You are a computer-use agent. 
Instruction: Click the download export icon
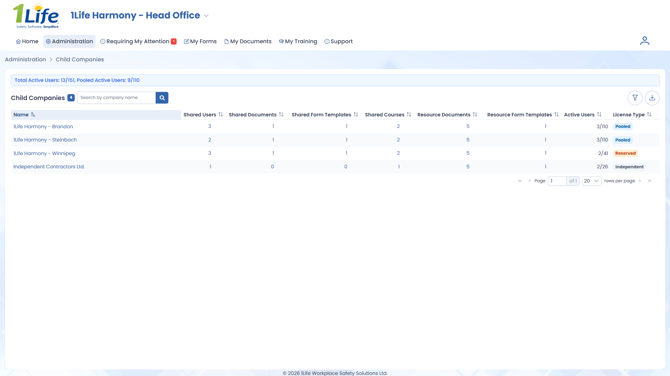click(652, 98)
